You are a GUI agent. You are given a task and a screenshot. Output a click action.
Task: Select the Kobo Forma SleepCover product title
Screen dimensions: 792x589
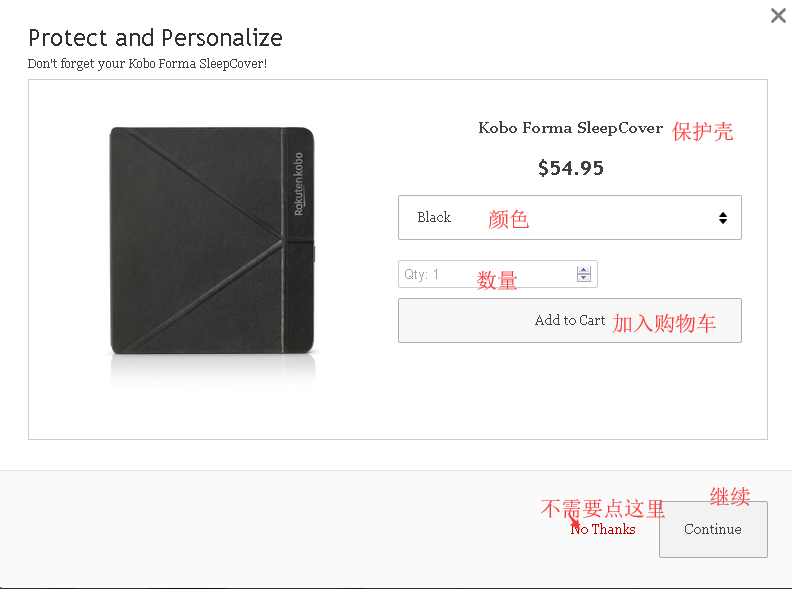point(570,128)
